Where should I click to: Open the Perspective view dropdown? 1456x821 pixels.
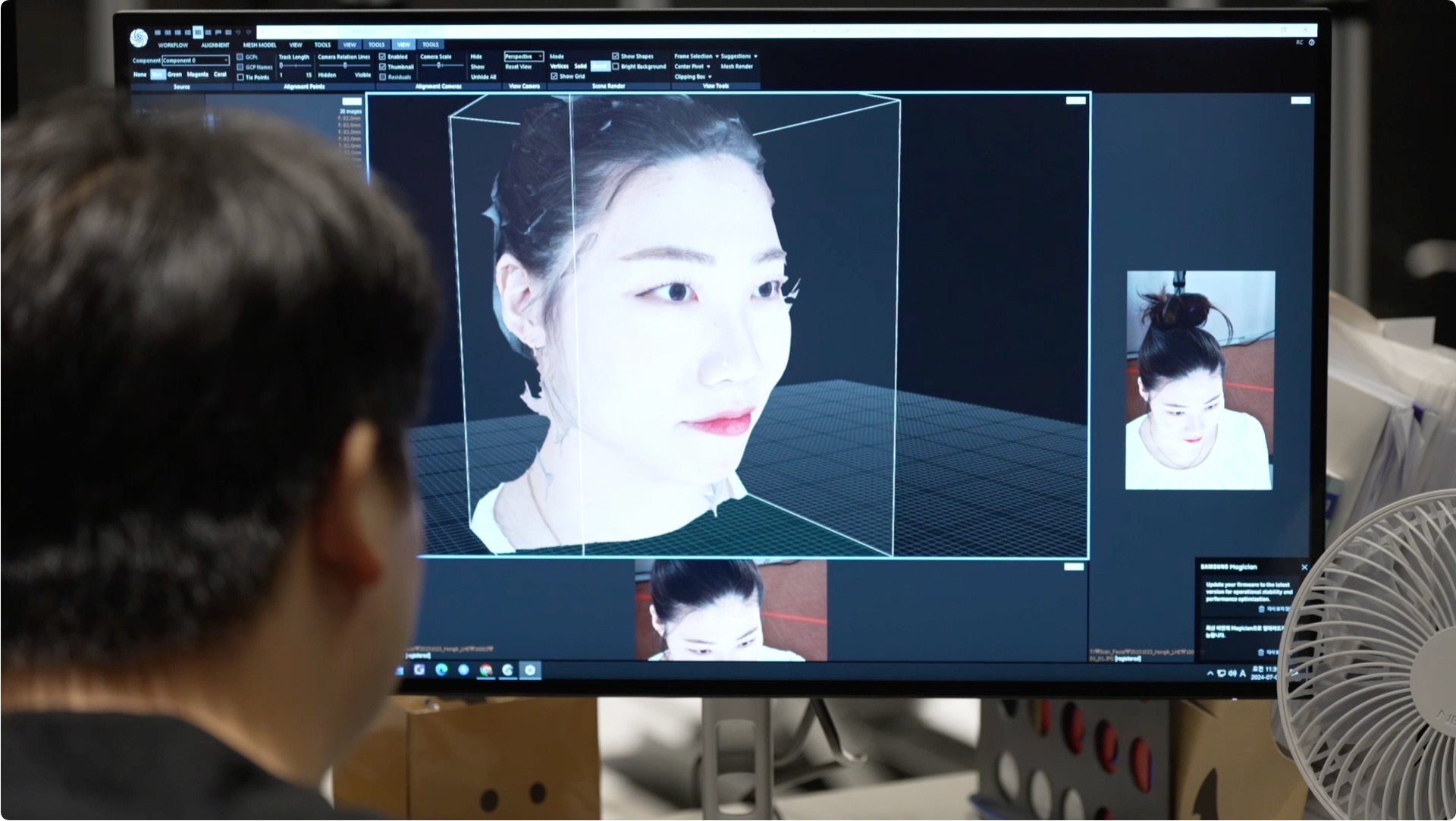point(524,57)
